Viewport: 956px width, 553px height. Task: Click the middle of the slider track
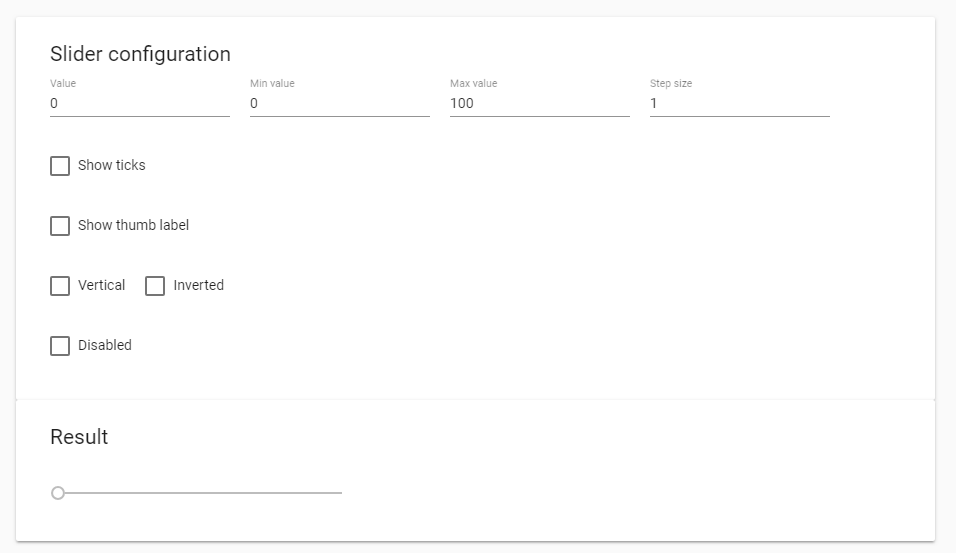click(x=200, y=493)
